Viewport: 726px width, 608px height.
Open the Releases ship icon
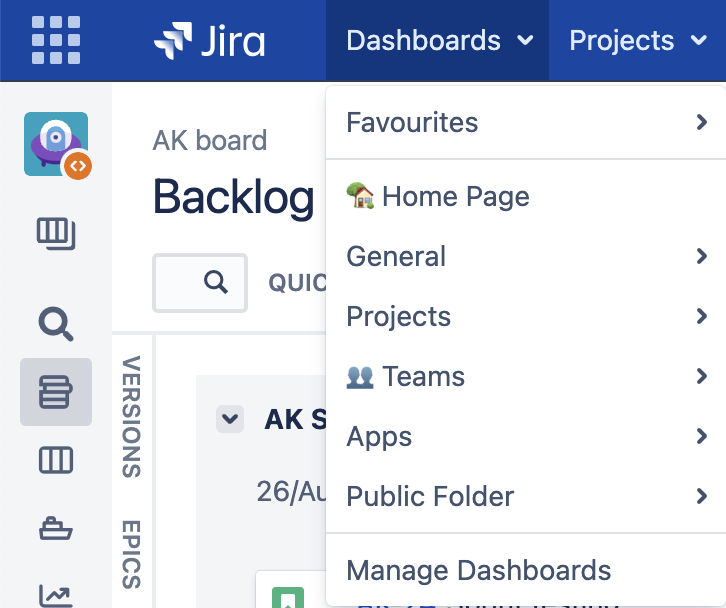click(56, 529)
